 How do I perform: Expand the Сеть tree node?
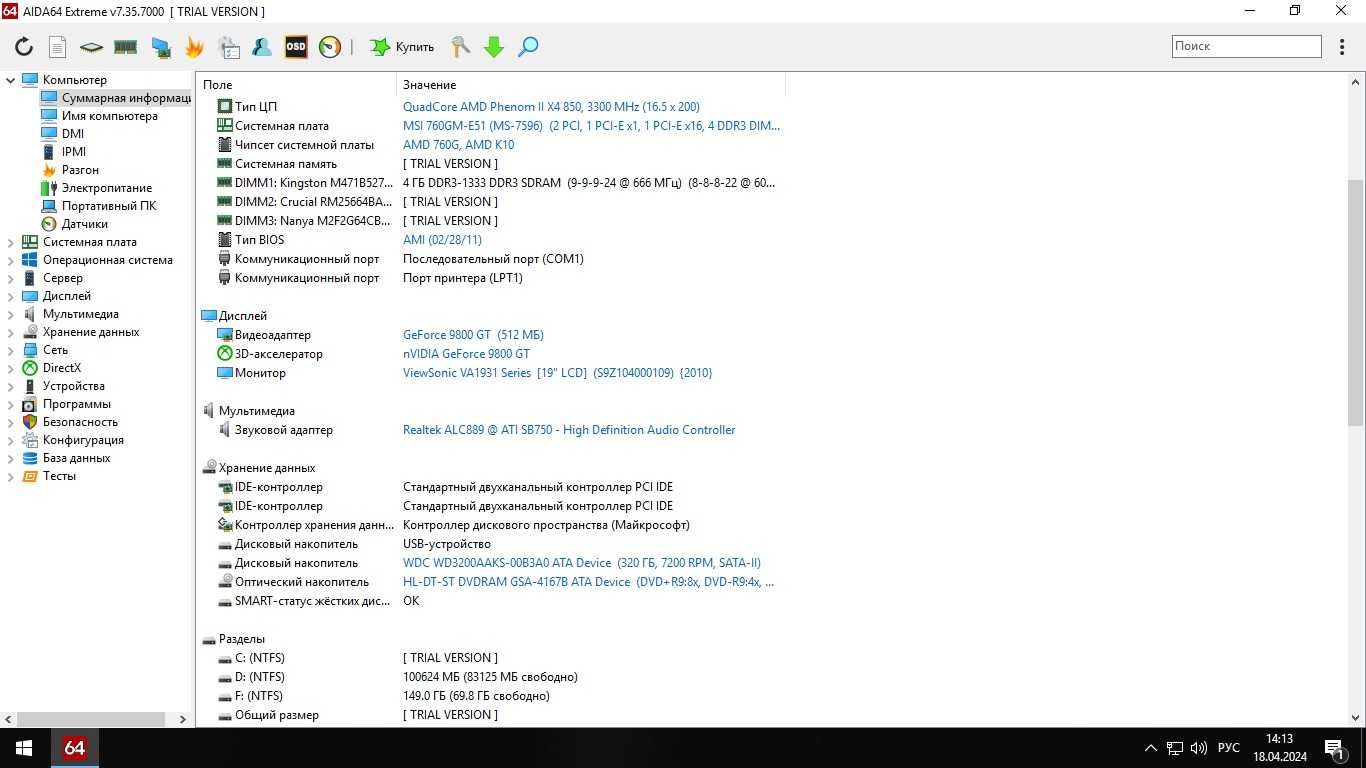tap(11, 350)
